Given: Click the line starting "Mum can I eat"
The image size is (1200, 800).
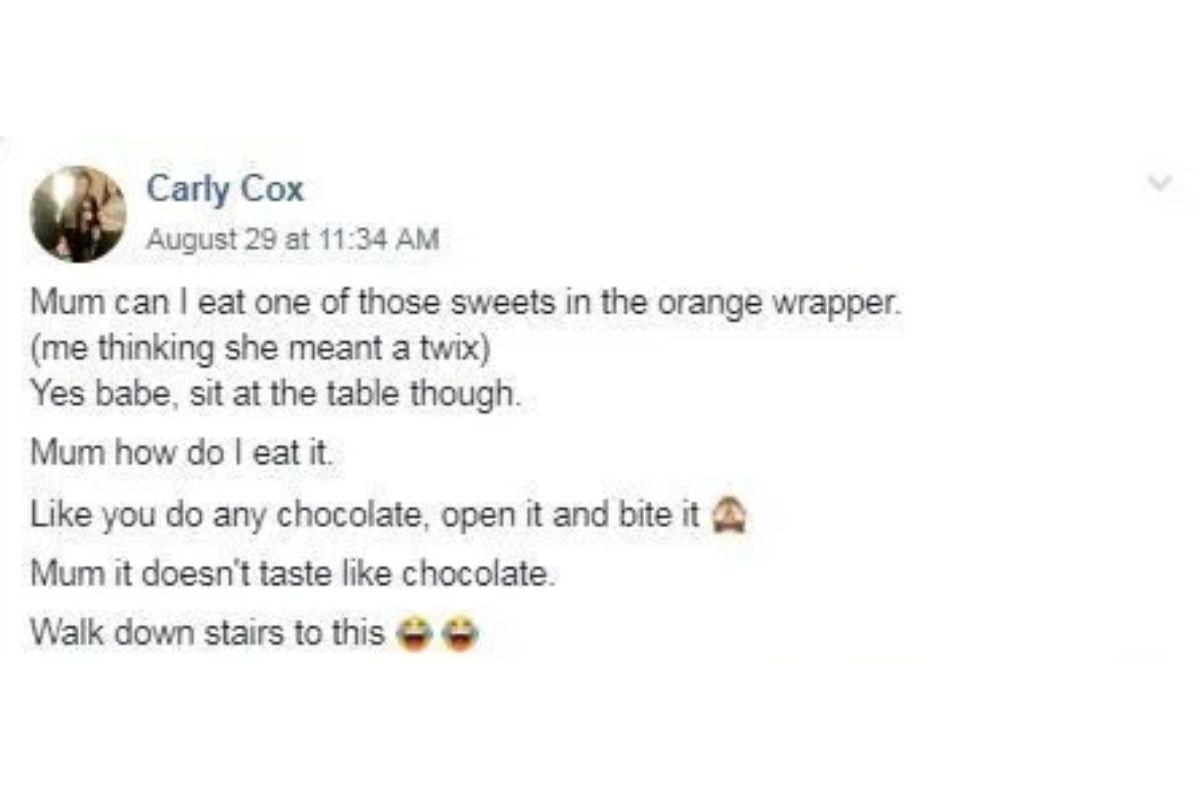Looking at the screenshot, I should pos(467,301).
